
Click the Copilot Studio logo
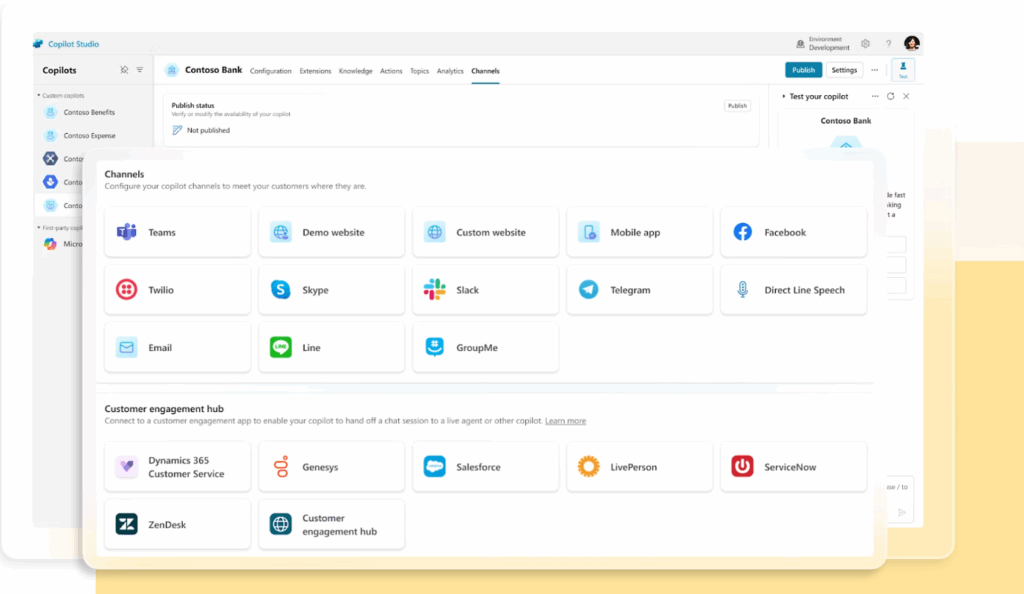tap(38, 44)
